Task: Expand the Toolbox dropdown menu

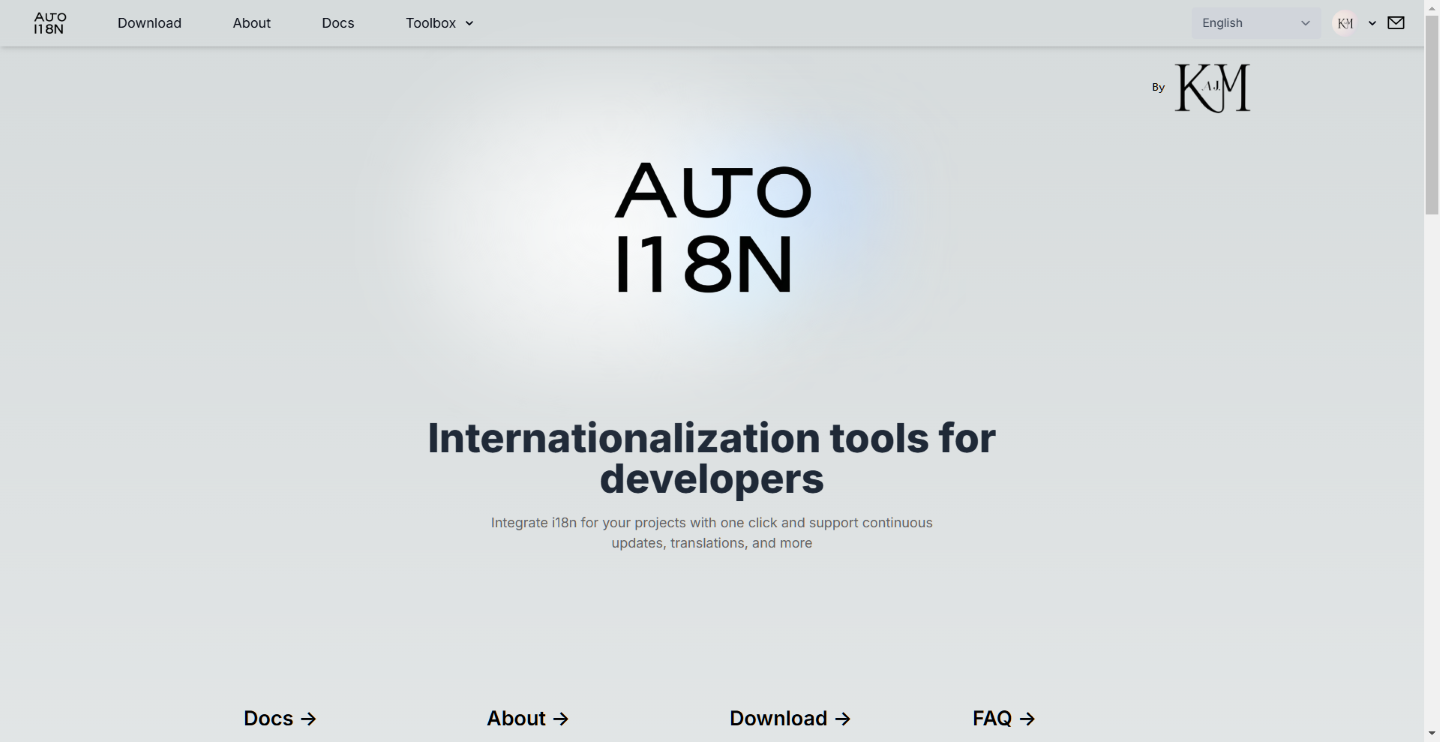Action: (x=438, y=22)
